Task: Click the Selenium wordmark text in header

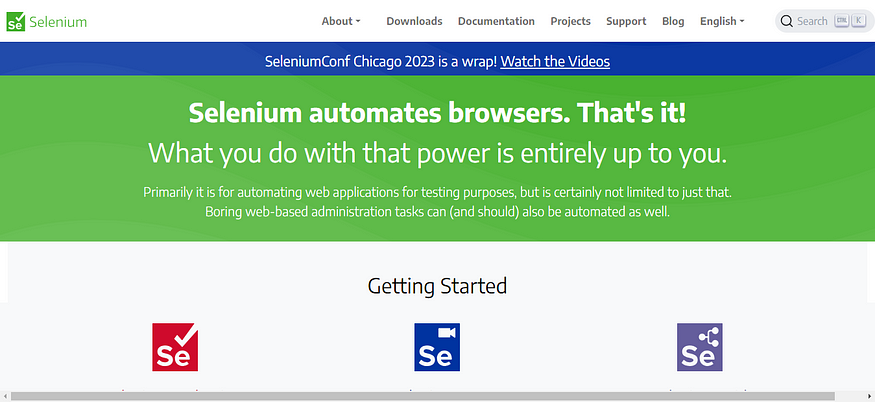Action: (59, 21)
